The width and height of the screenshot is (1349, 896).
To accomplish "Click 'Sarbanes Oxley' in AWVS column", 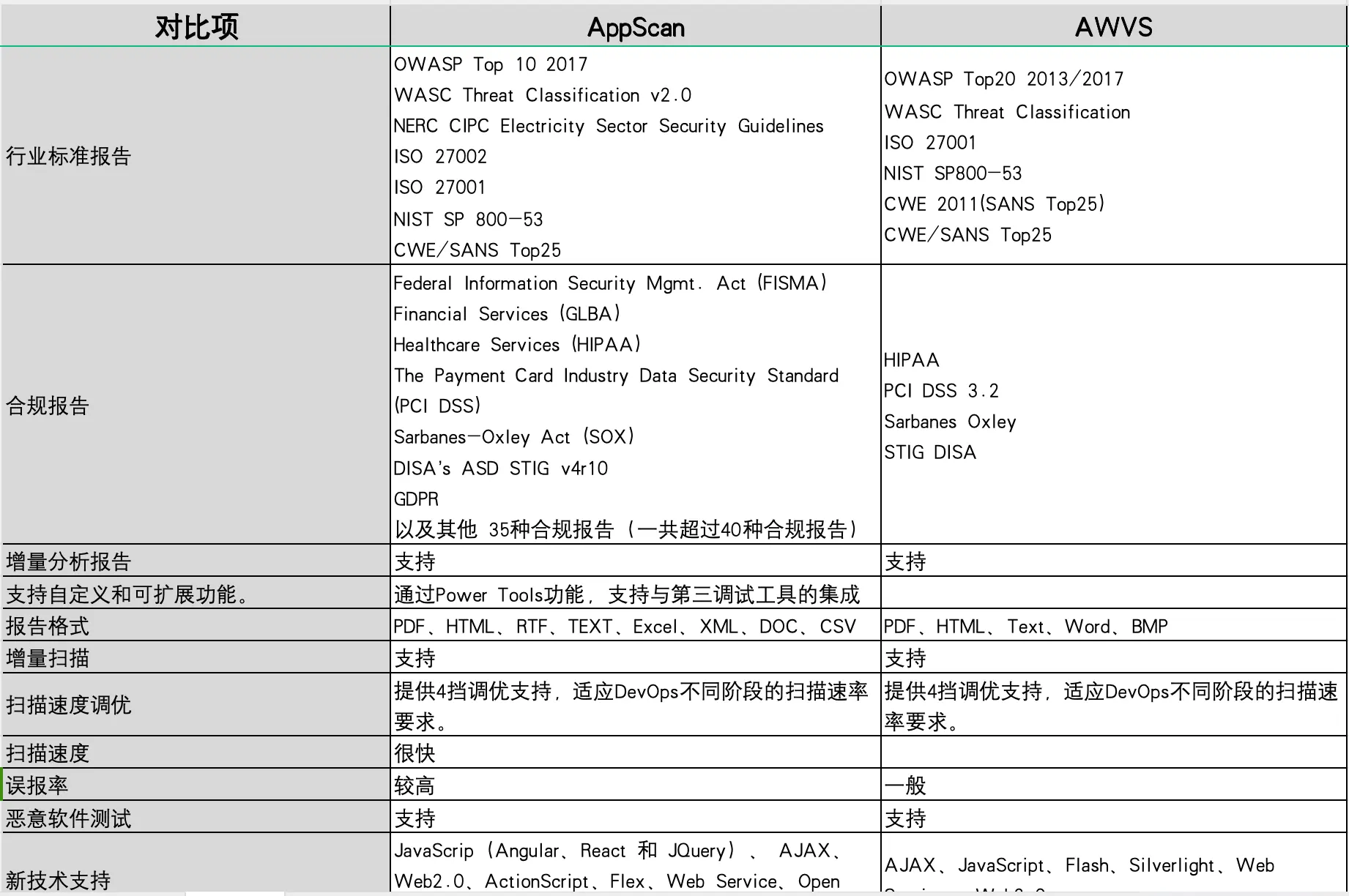I will (x=951, y=422).
